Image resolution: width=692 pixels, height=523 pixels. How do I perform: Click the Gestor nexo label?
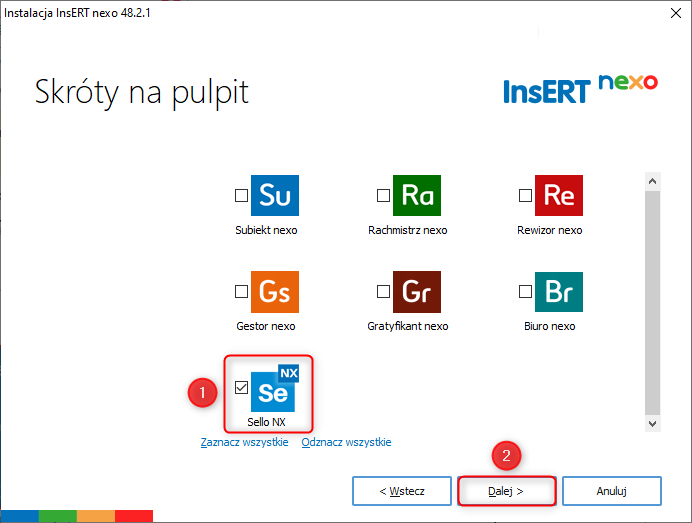click(266, 326)
